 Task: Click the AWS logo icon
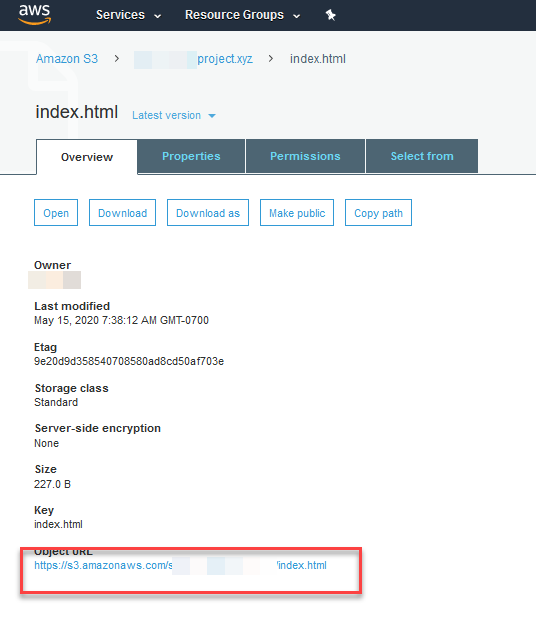pos(34,15)
